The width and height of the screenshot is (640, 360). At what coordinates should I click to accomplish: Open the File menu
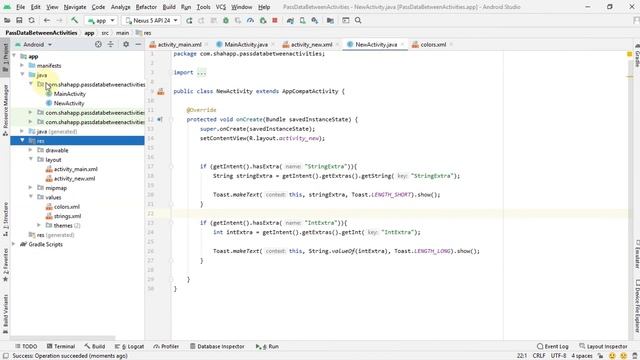[20, 7]
